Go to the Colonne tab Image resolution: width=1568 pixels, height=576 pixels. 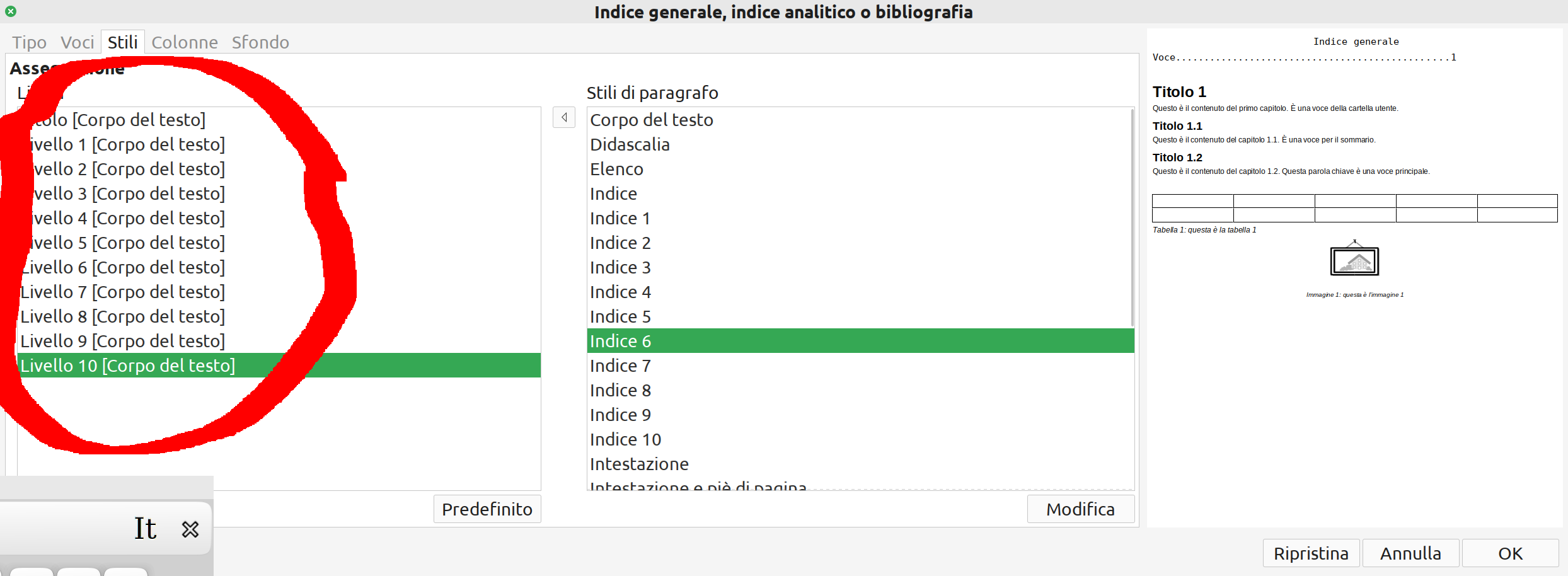click(x=185, y=42)
